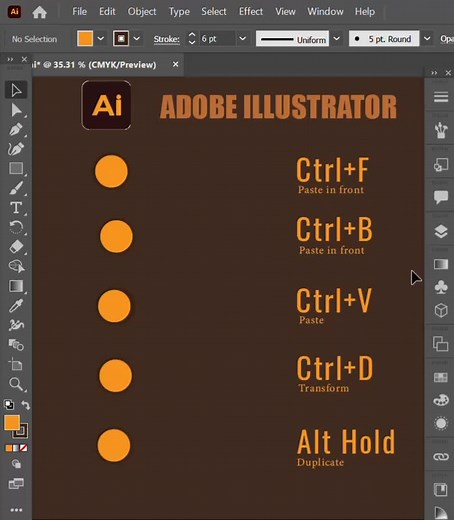Select the Curvature tool
This screenshot has width=454, height=520.
16,149
